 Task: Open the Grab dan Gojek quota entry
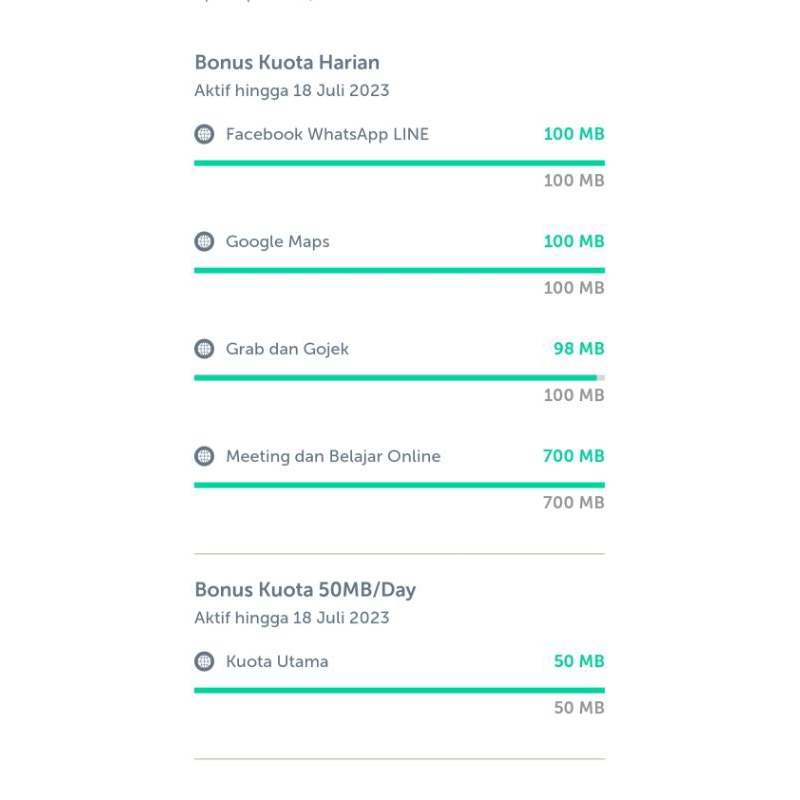tap(287, 349)
